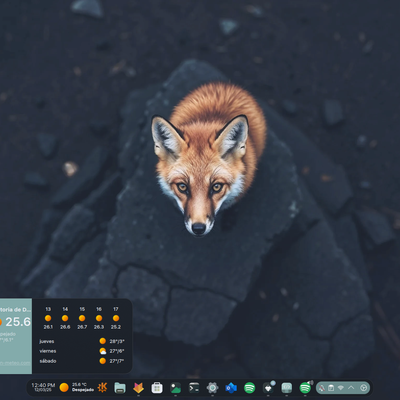Click the 25.2 temperature under day 17
400x400 pixels.
click(x=116, y=327)
